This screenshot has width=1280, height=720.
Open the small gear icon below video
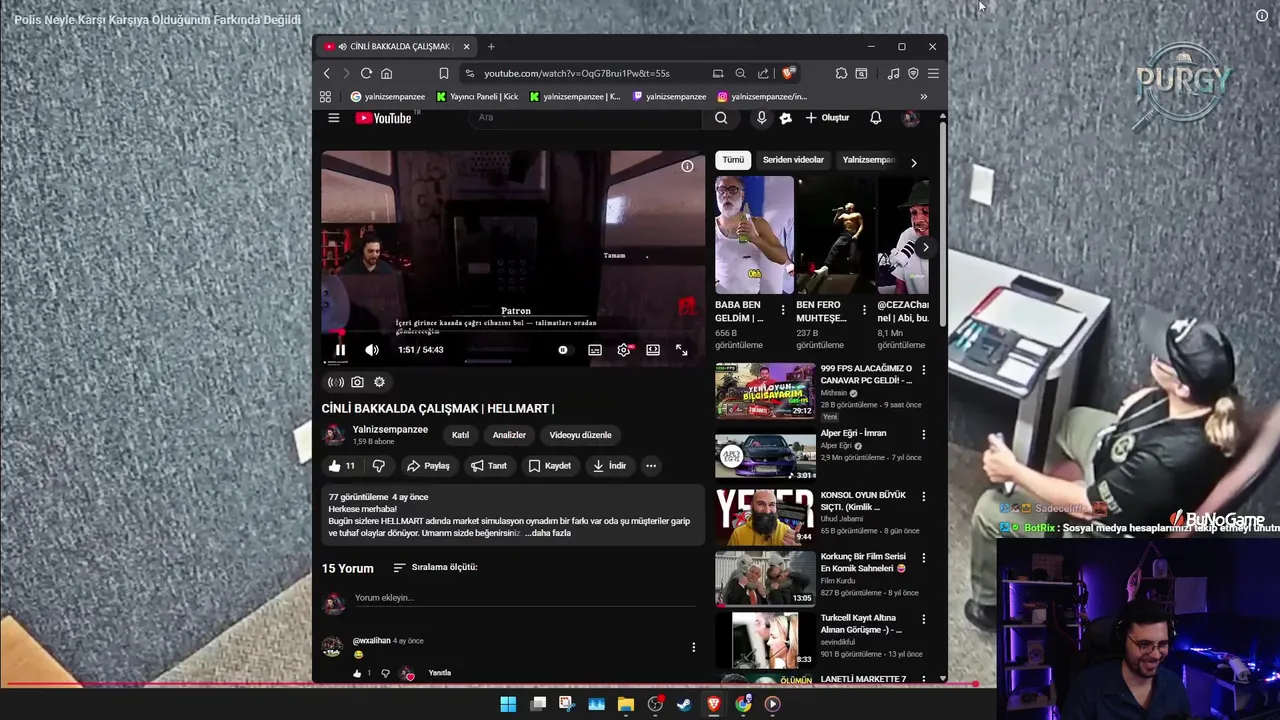(x=379, y=382)
